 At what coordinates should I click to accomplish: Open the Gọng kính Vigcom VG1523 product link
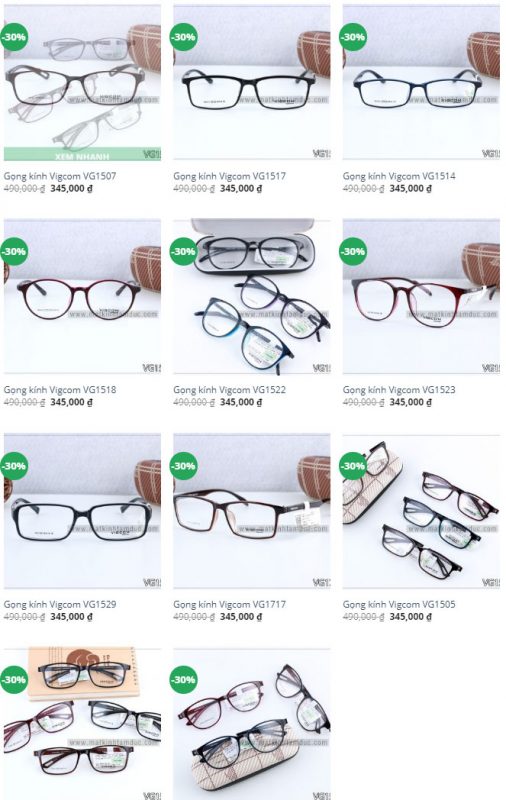tap(399, 390)
